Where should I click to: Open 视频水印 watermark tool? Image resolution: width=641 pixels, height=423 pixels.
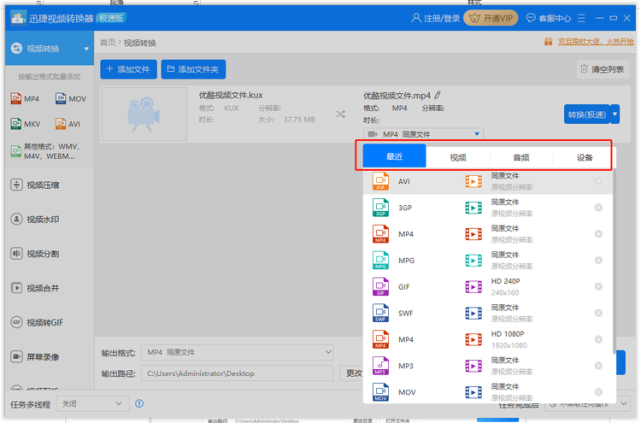[x=35, y=219]
